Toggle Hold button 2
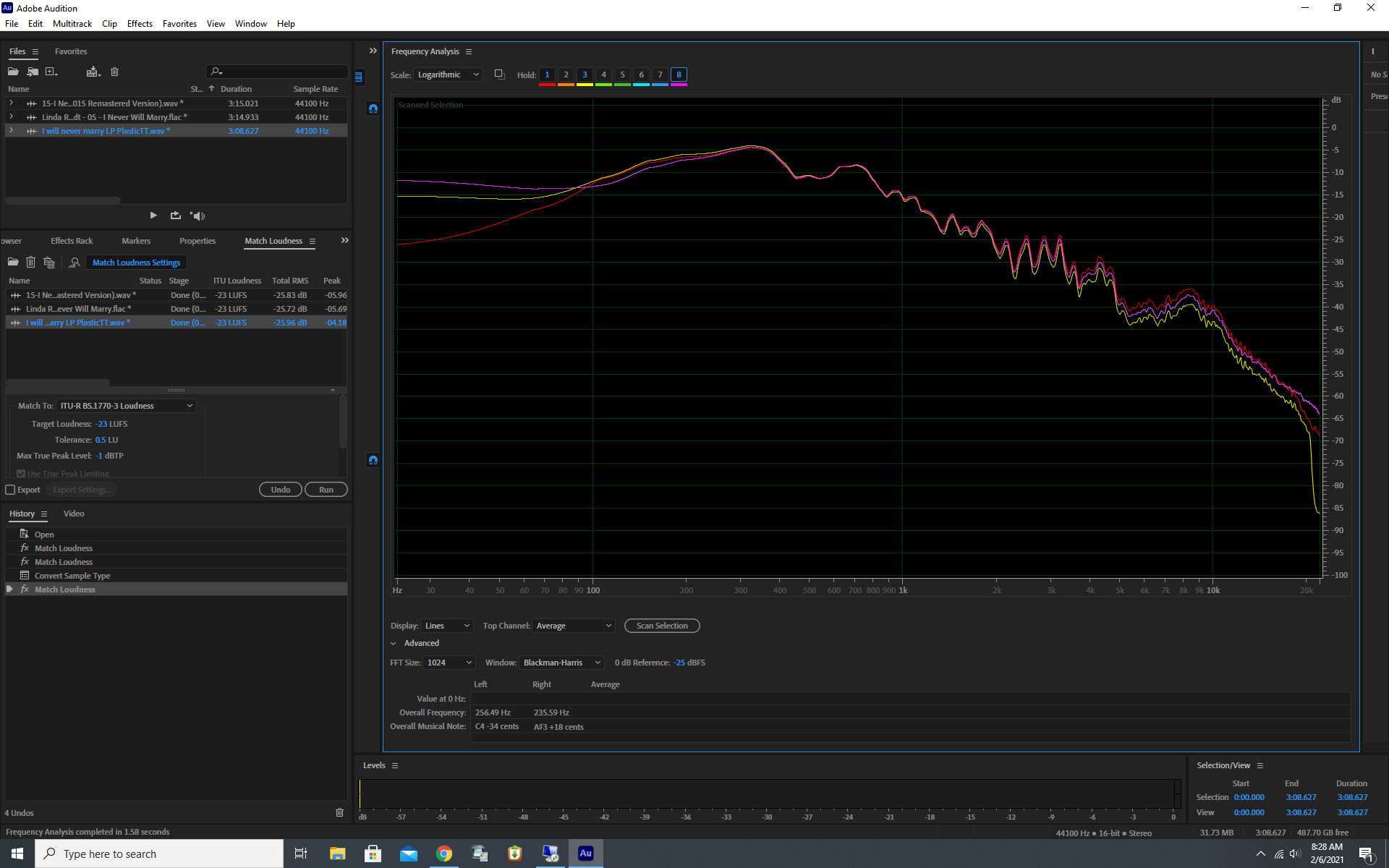The height and width of the screenshot is (868, 1389). click(x=566, y=75)
